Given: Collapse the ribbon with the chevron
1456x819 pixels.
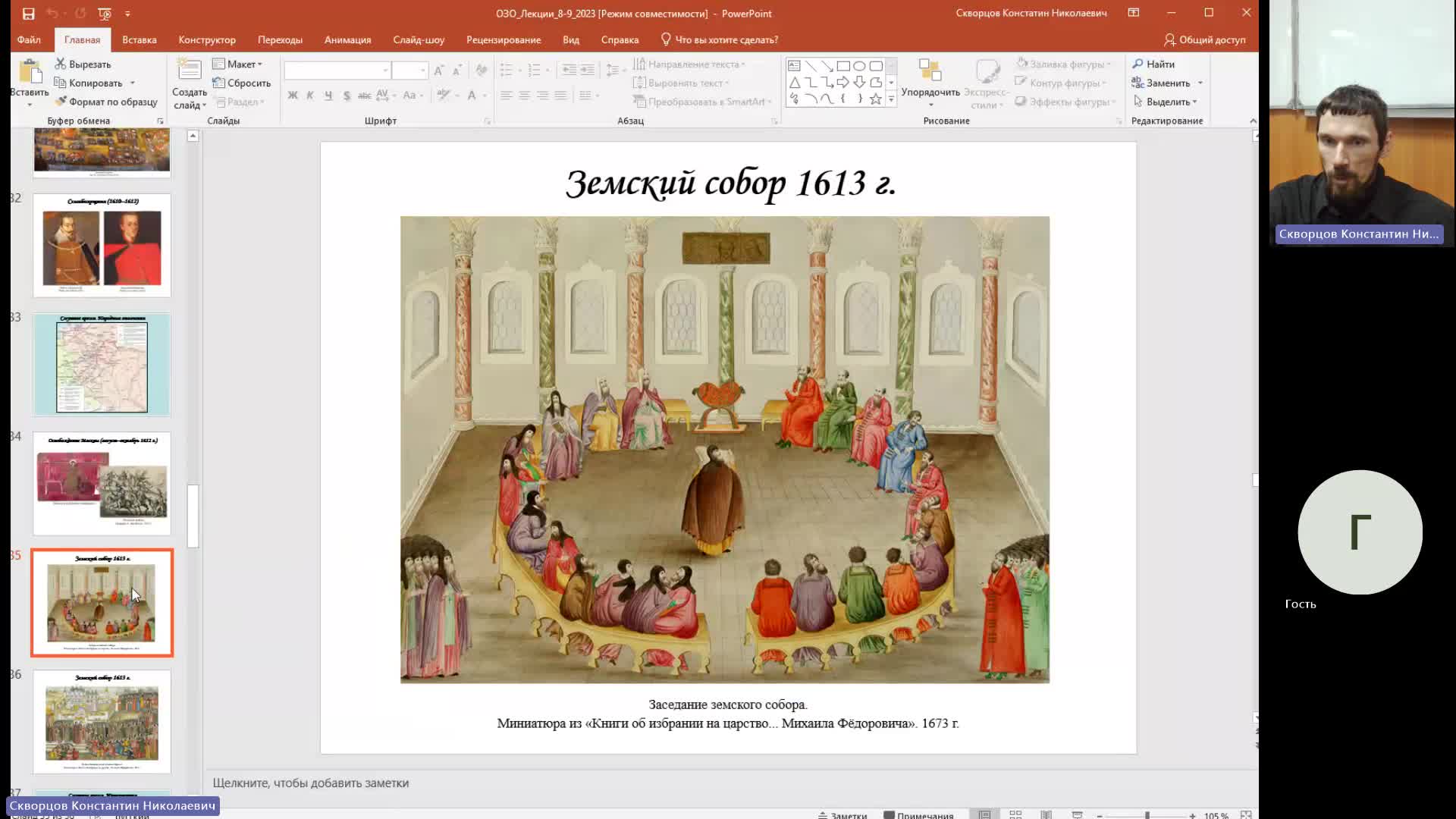Looking at the screenshot, I should [x=1253, y=121].
